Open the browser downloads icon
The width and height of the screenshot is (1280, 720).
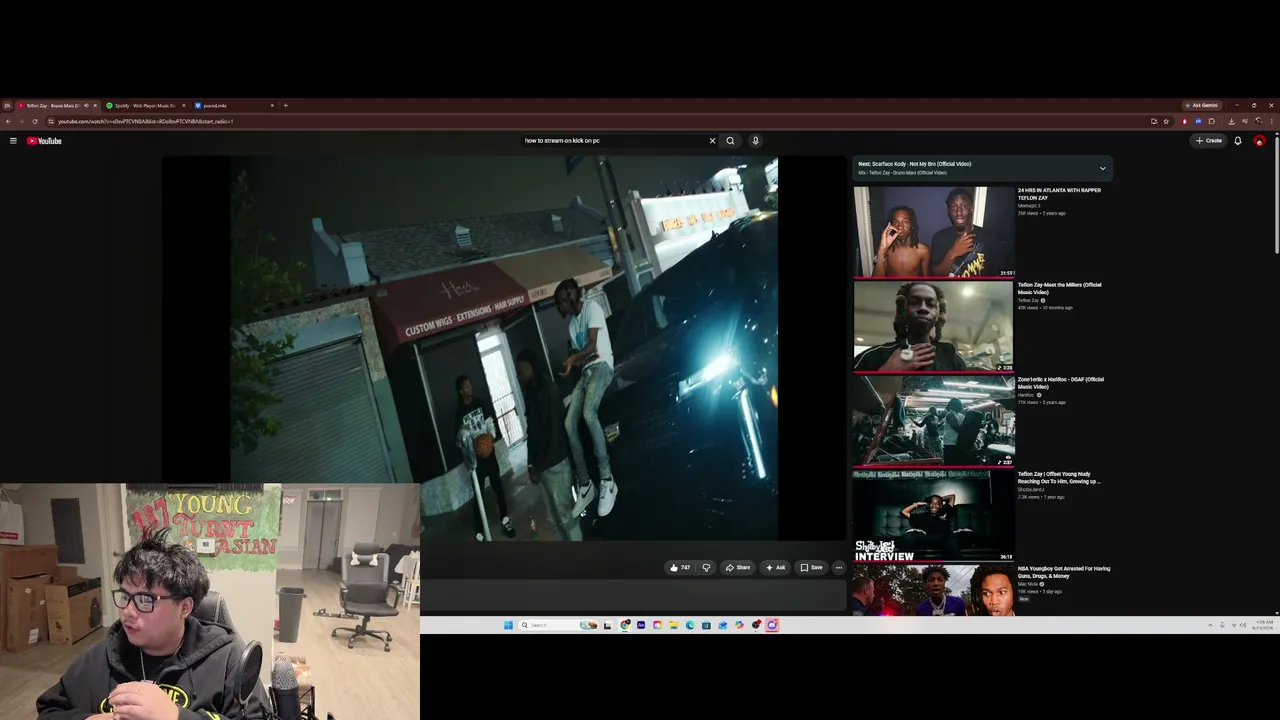coord(1231,121)
